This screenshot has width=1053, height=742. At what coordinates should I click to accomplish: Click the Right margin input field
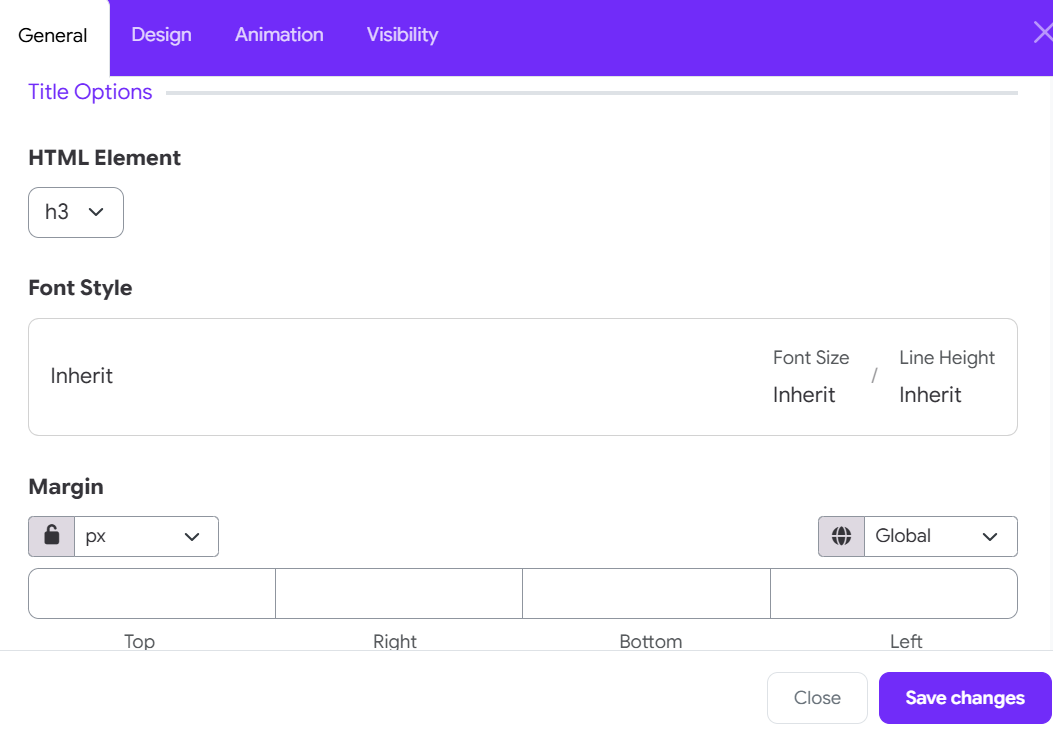[399, 594]
